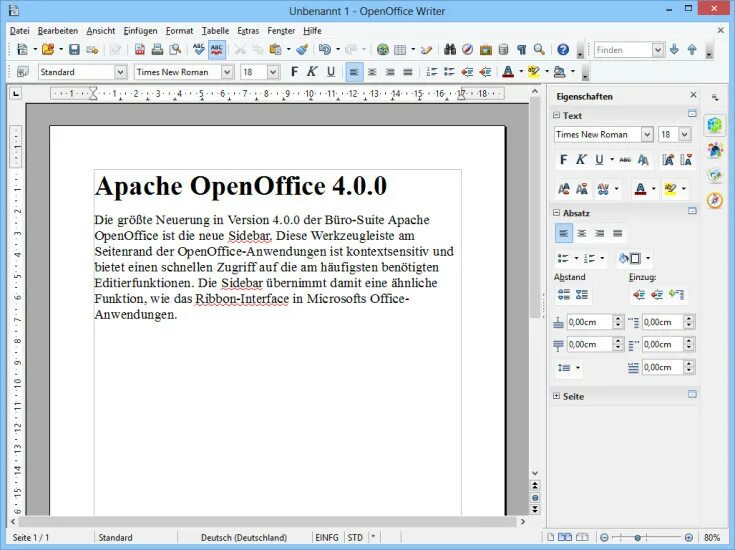735x550 pixels.
Task: Select the Format Paintbrush icon
Action: (303, 49)
